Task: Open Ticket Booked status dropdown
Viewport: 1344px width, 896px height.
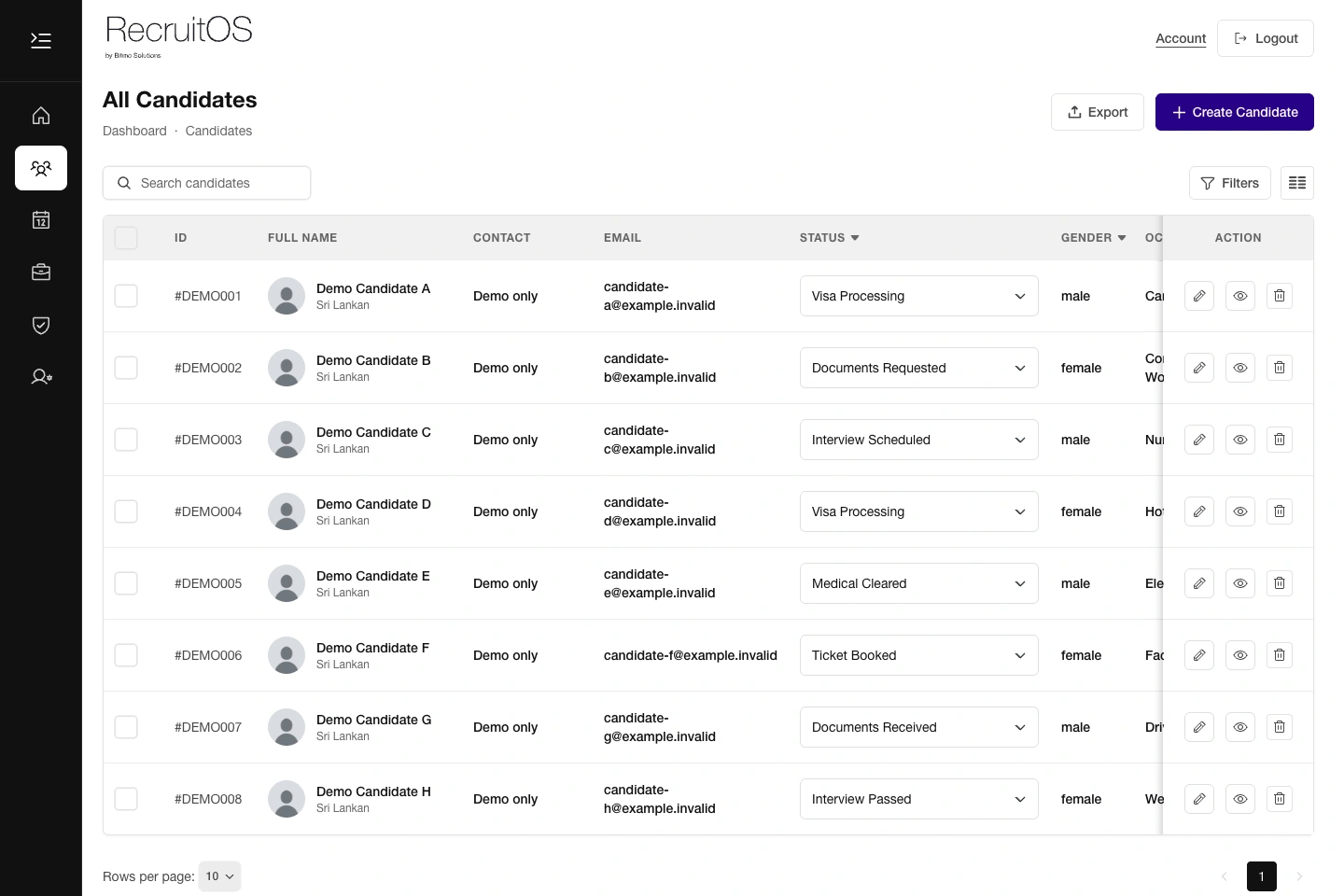Action: 919,655
